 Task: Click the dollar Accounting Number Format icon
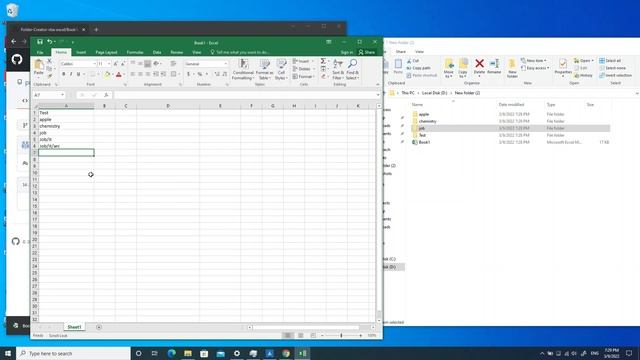pos(189,74)
